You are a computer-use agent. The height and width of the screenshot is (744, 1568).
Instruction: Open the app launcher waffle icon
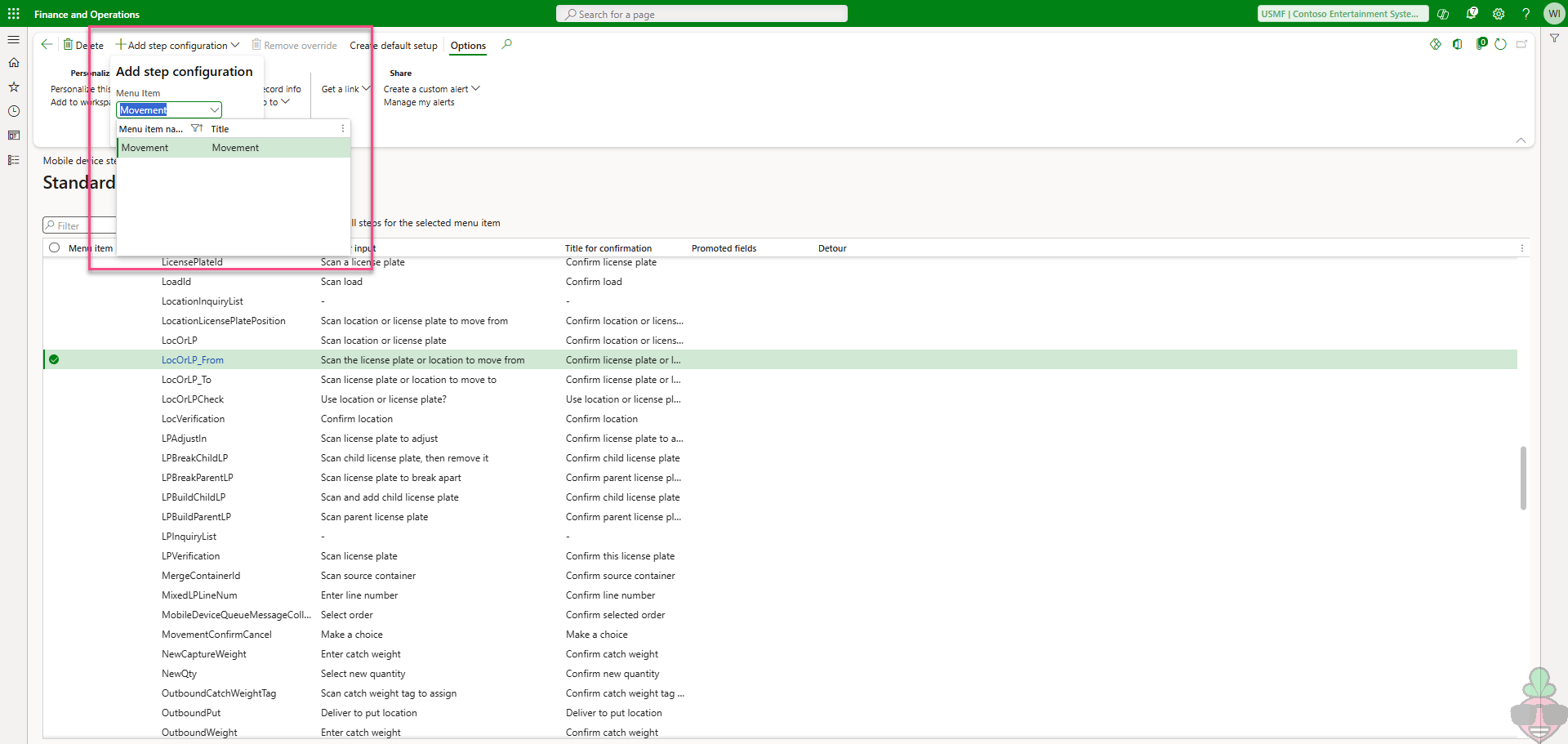(x=14, y=14)
